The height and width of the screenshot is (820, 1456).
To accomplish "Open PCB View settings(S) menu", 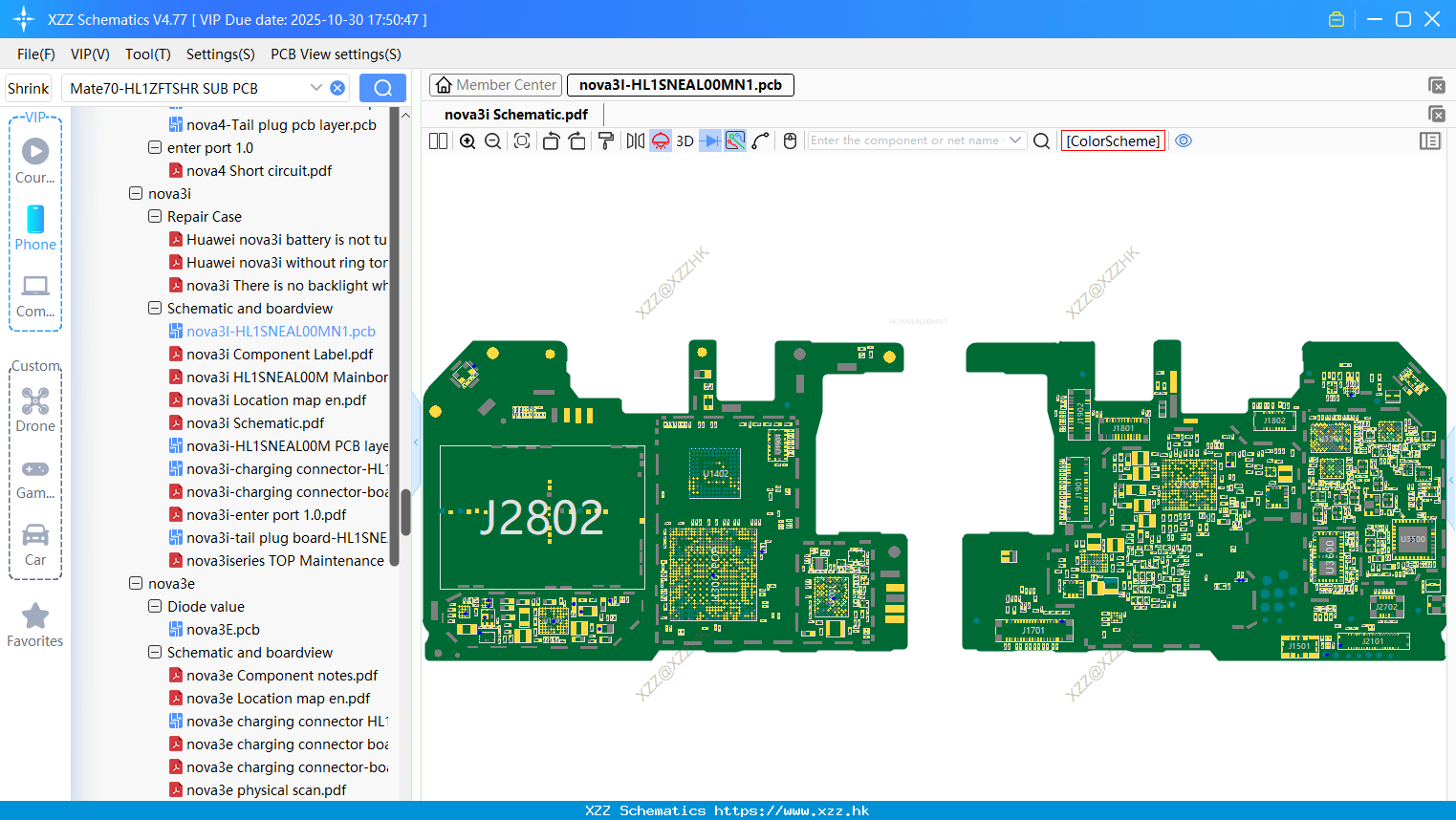I will pos(336,54).
